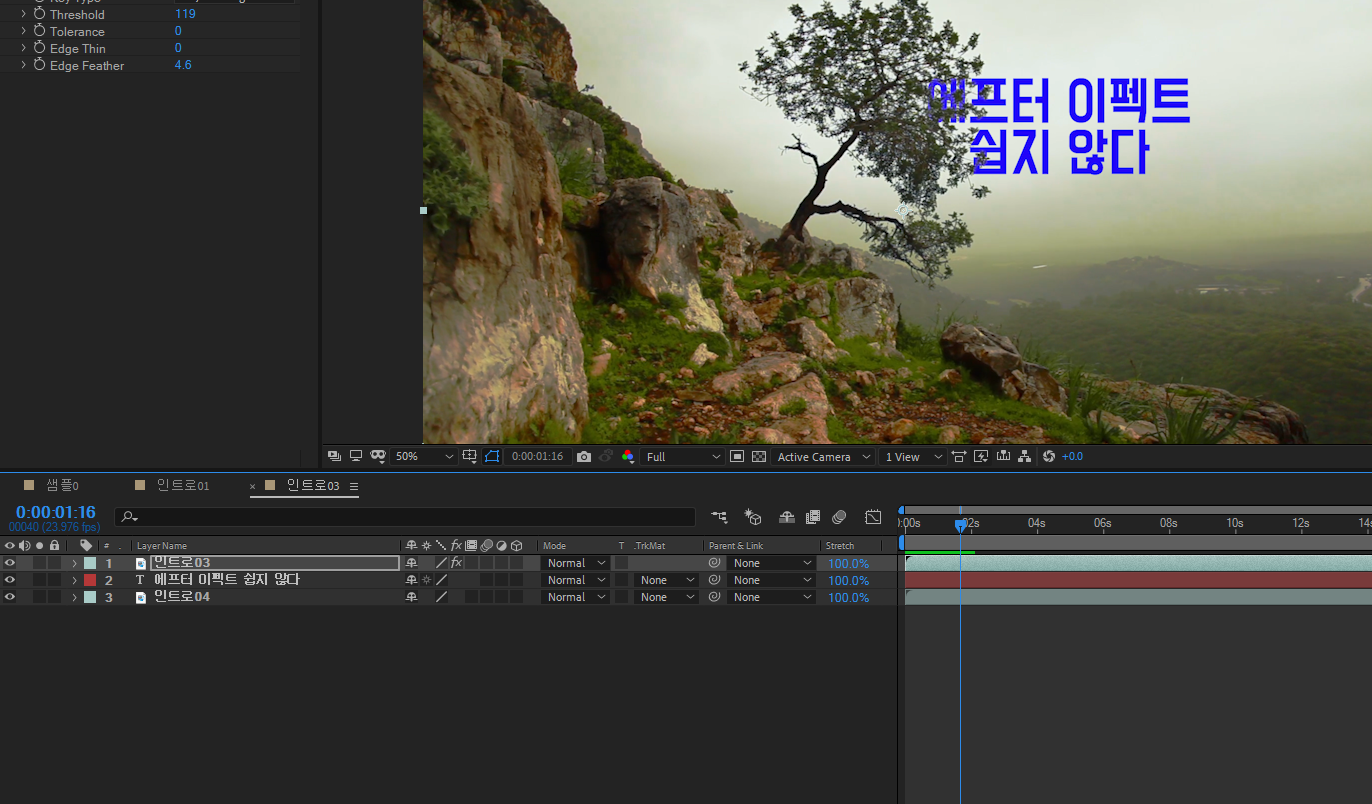This screenshot has width=1372, height=804.
Task: Select the 인트로03 timeline tab
Action: [313, 485]
